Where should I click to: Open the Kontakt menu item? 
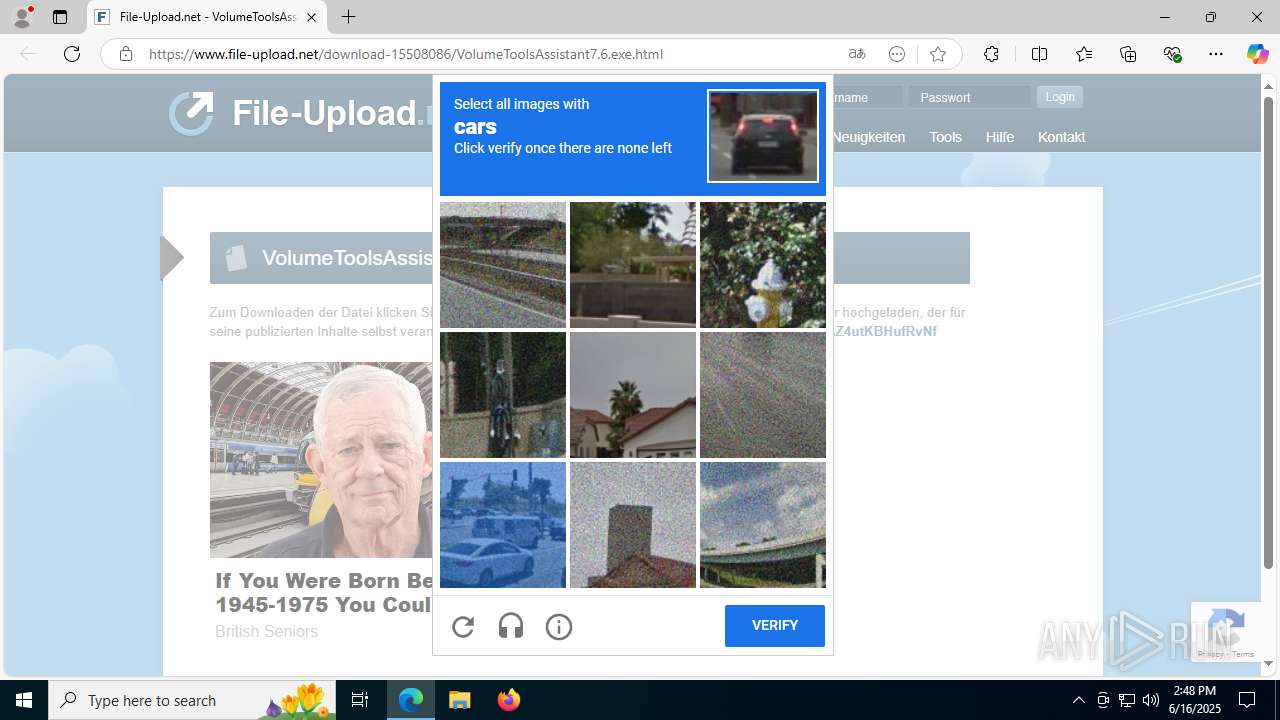tap(1061, 137)
